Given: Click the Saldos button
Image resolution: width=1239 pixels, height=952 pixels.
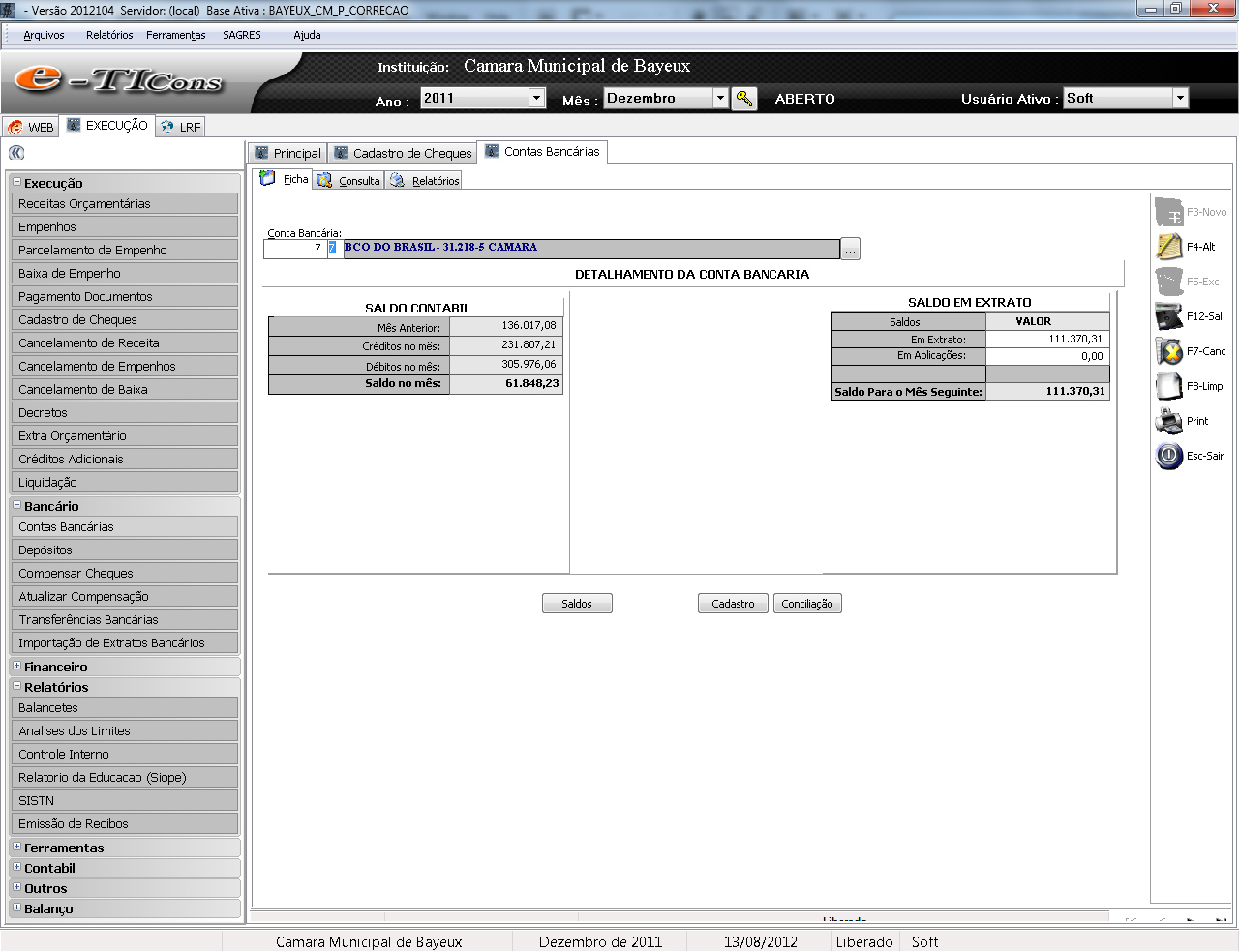Looking at the screenshot, I should pos(577,604).
